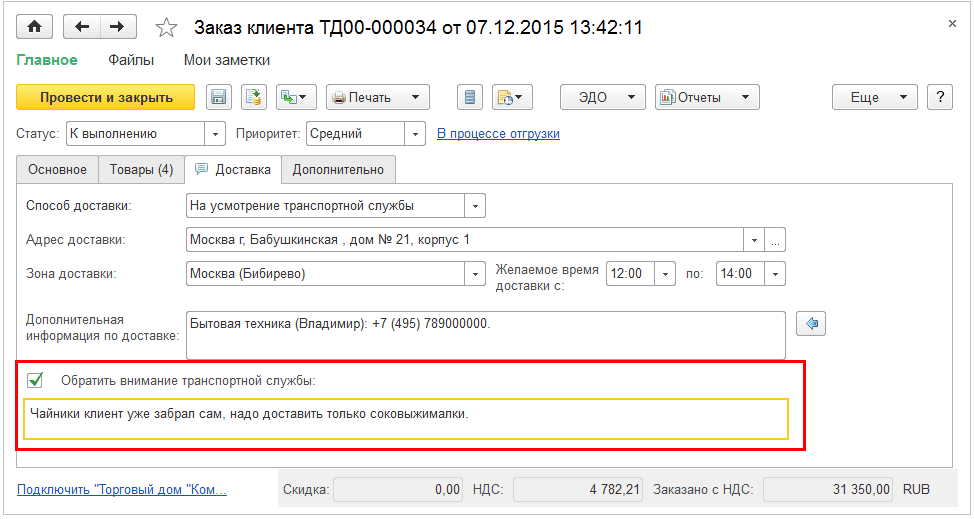Select the Доставка tab
Screen dimensions: 974x519
234,169
